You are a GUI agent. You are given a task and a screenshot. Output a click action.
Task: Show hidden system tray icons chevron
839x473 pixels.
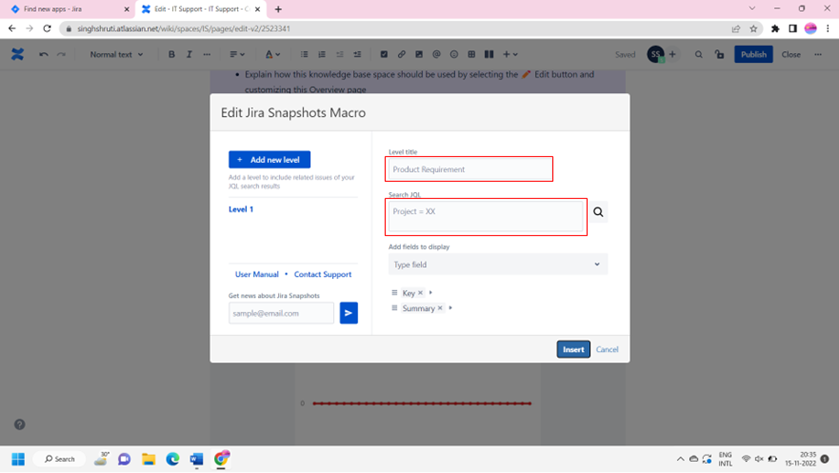click(x=680, y=459)
